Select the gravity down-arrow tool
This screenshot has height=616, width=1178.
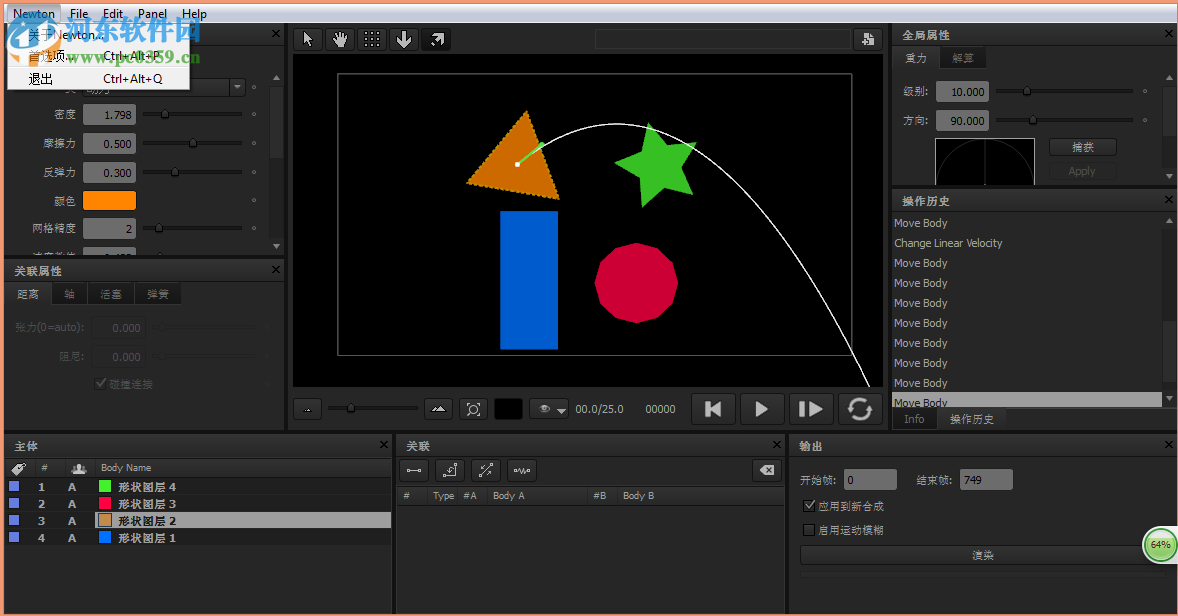pos(404,39)
